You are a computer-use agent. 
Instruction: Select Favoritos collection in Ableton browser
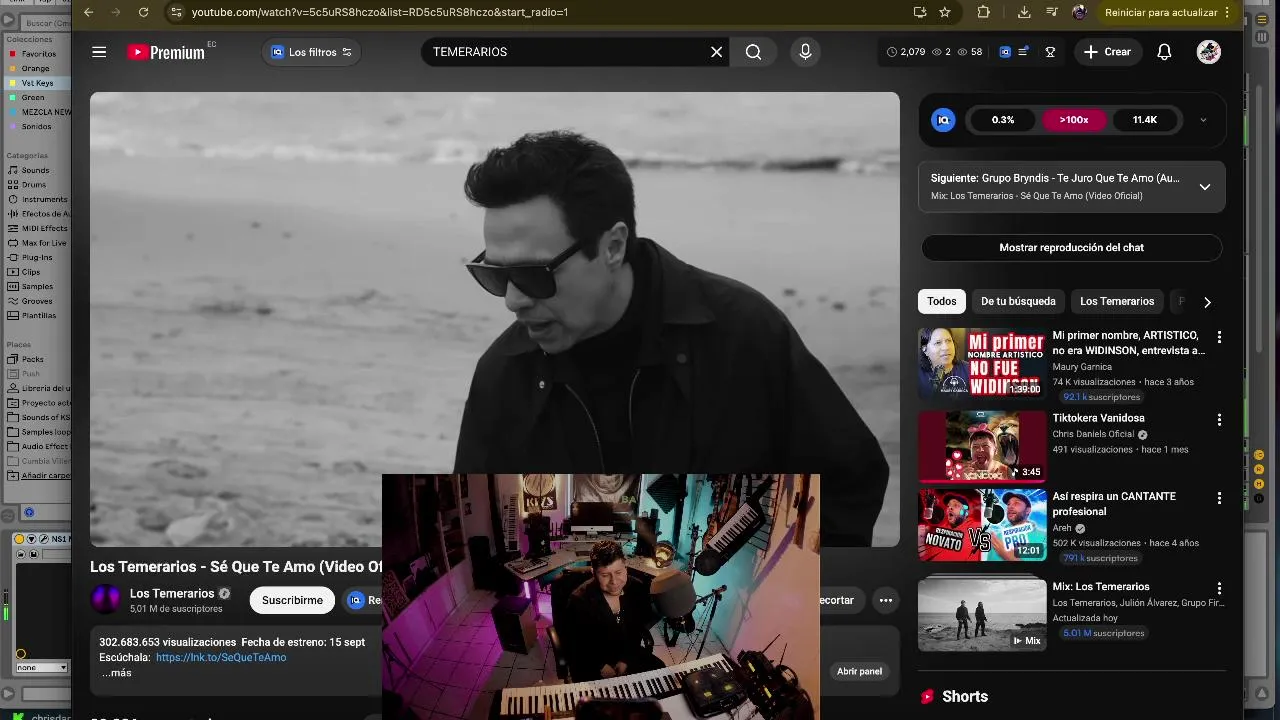pyautogui.click(x=39, y=54)
